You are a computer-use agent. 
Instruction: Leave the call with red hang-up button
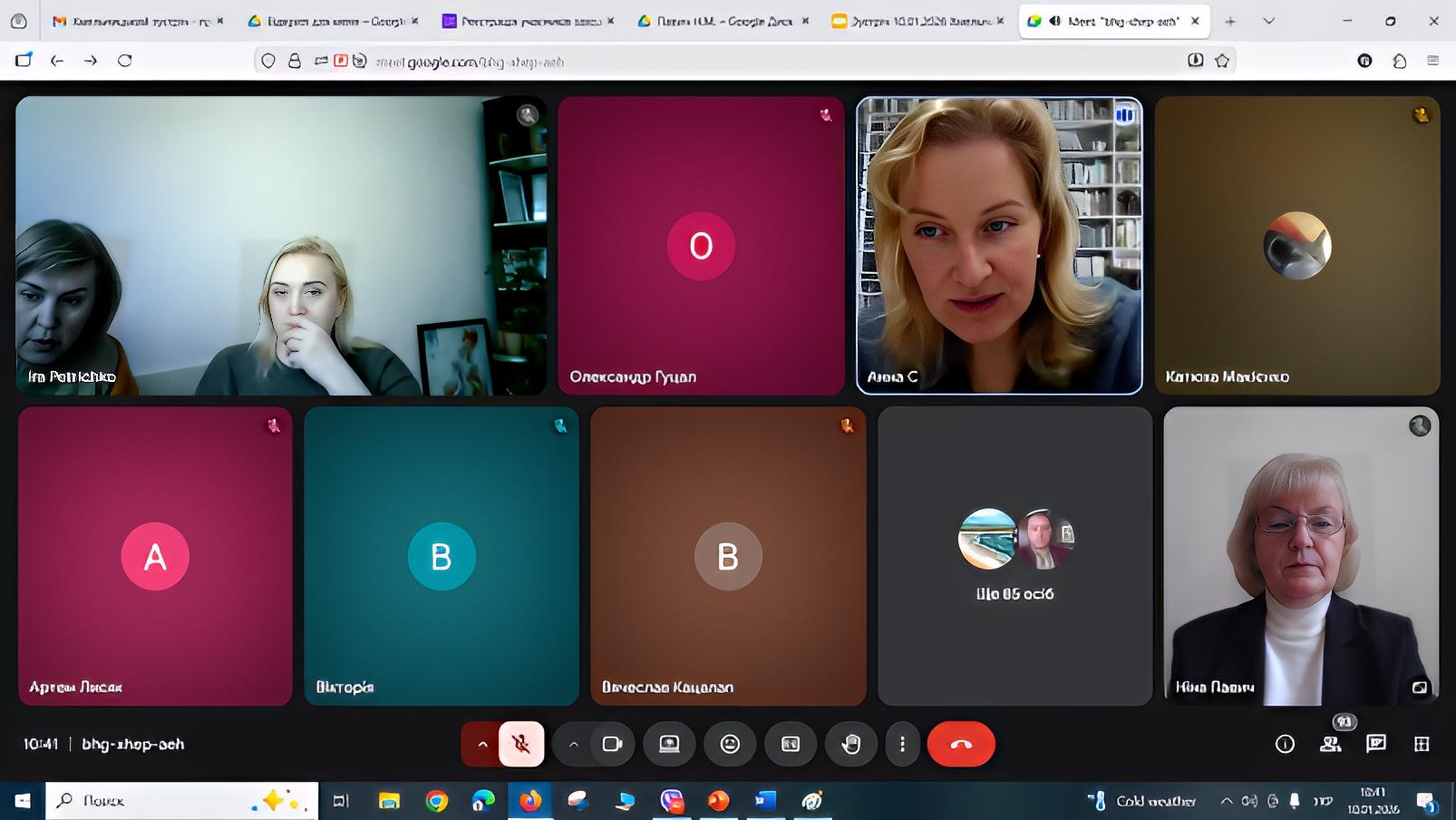tap(961, 744)
